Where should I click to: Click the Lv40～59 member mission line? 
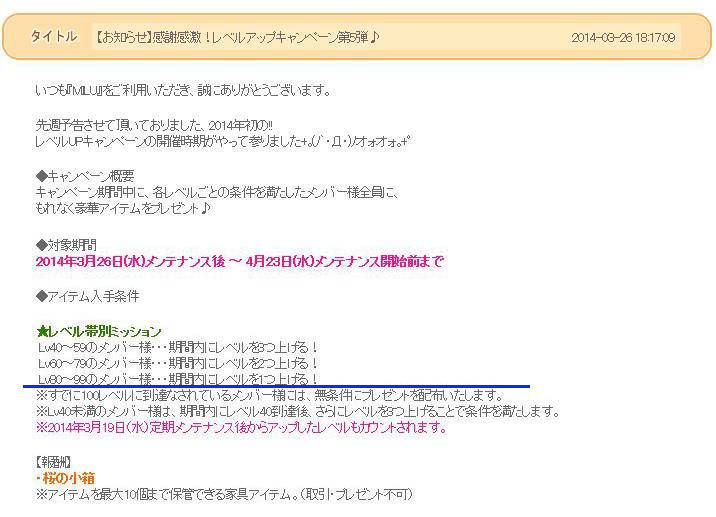[177, 347]
